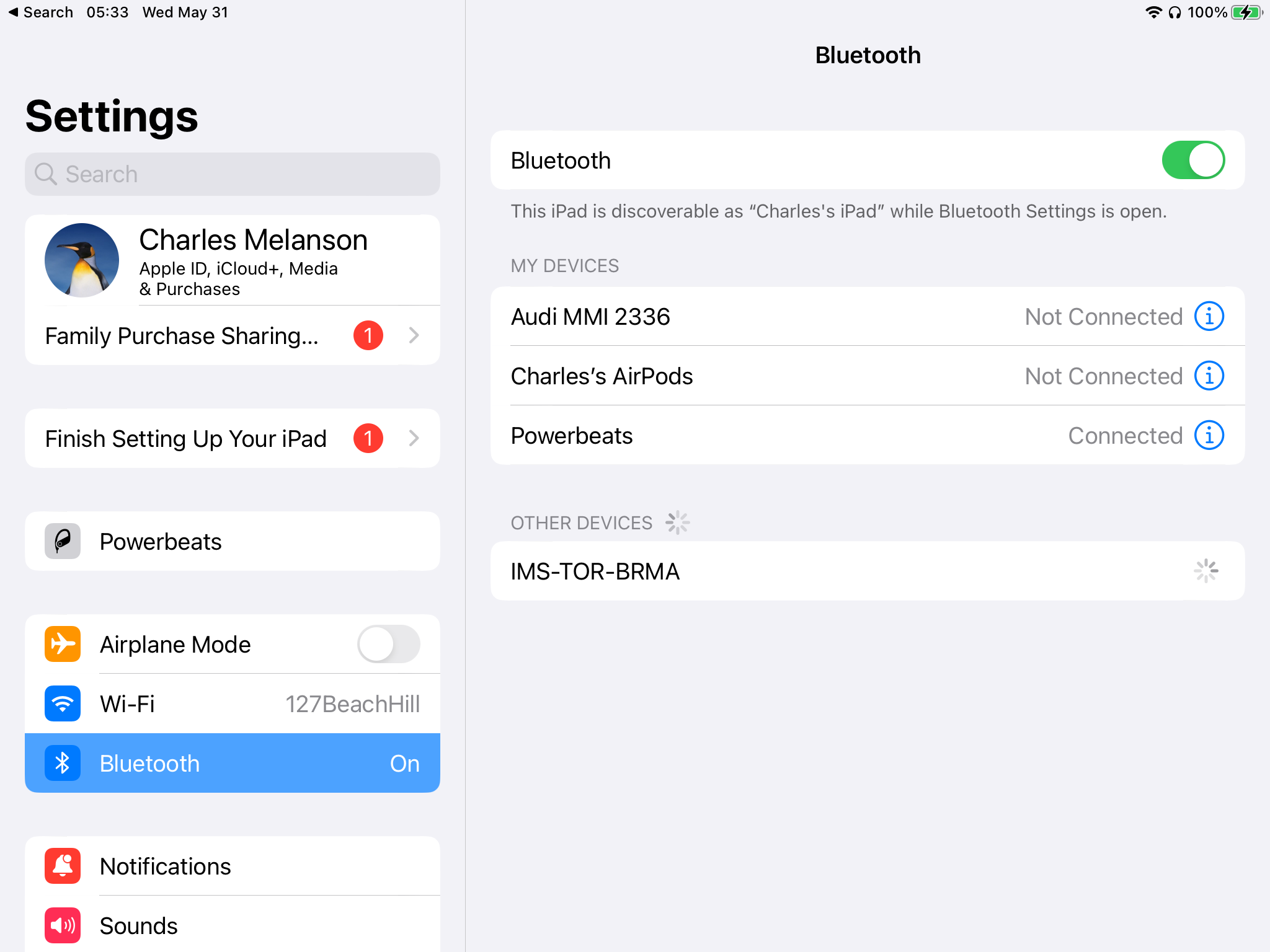The width and height of the screenshot is (1270, 952).
Task: Enable the Airplane Mode switch
Action: click(388, 644)
